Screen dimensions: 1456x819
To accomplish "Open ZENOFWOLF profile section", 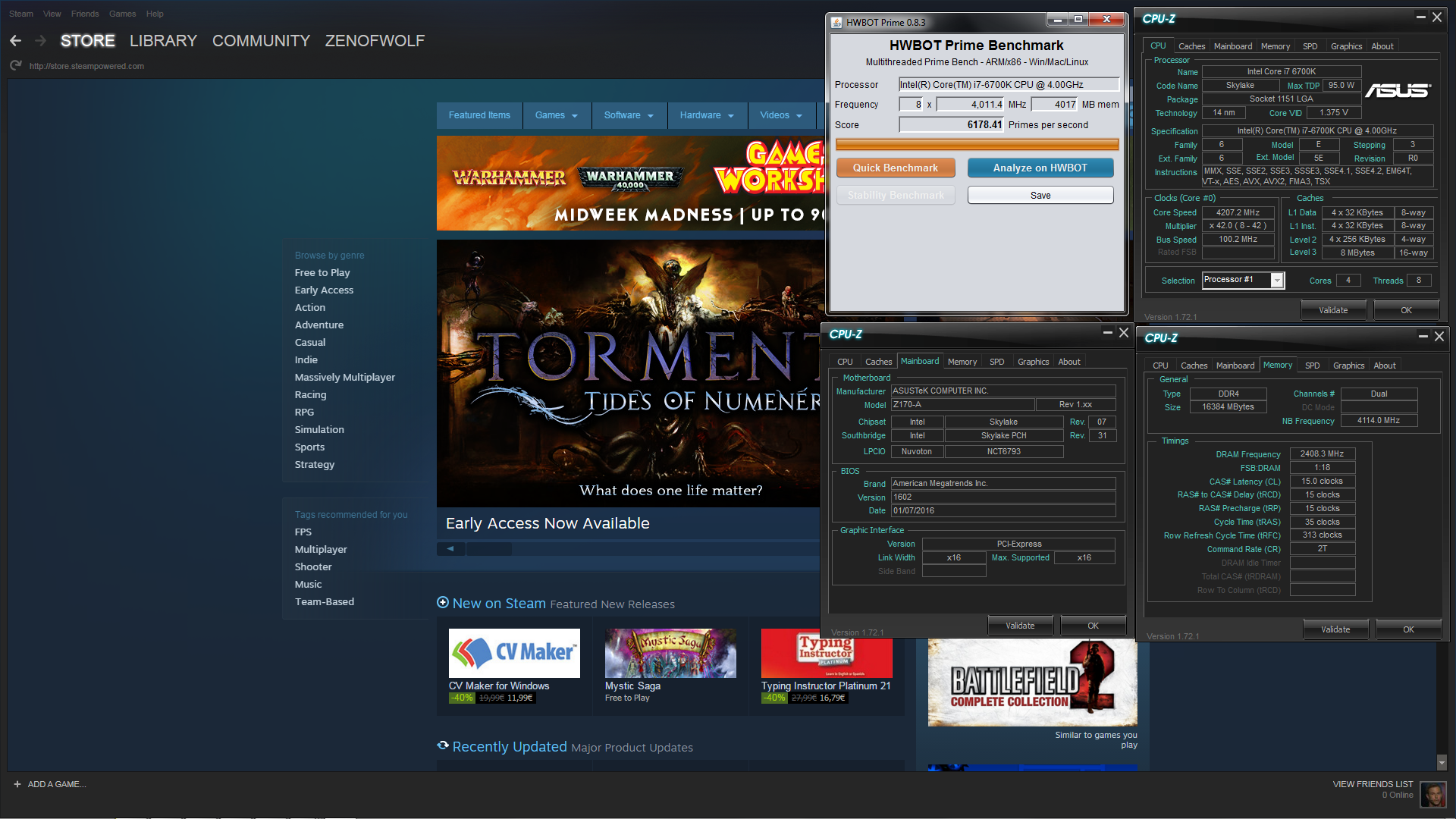I will [x=375, y=41].
